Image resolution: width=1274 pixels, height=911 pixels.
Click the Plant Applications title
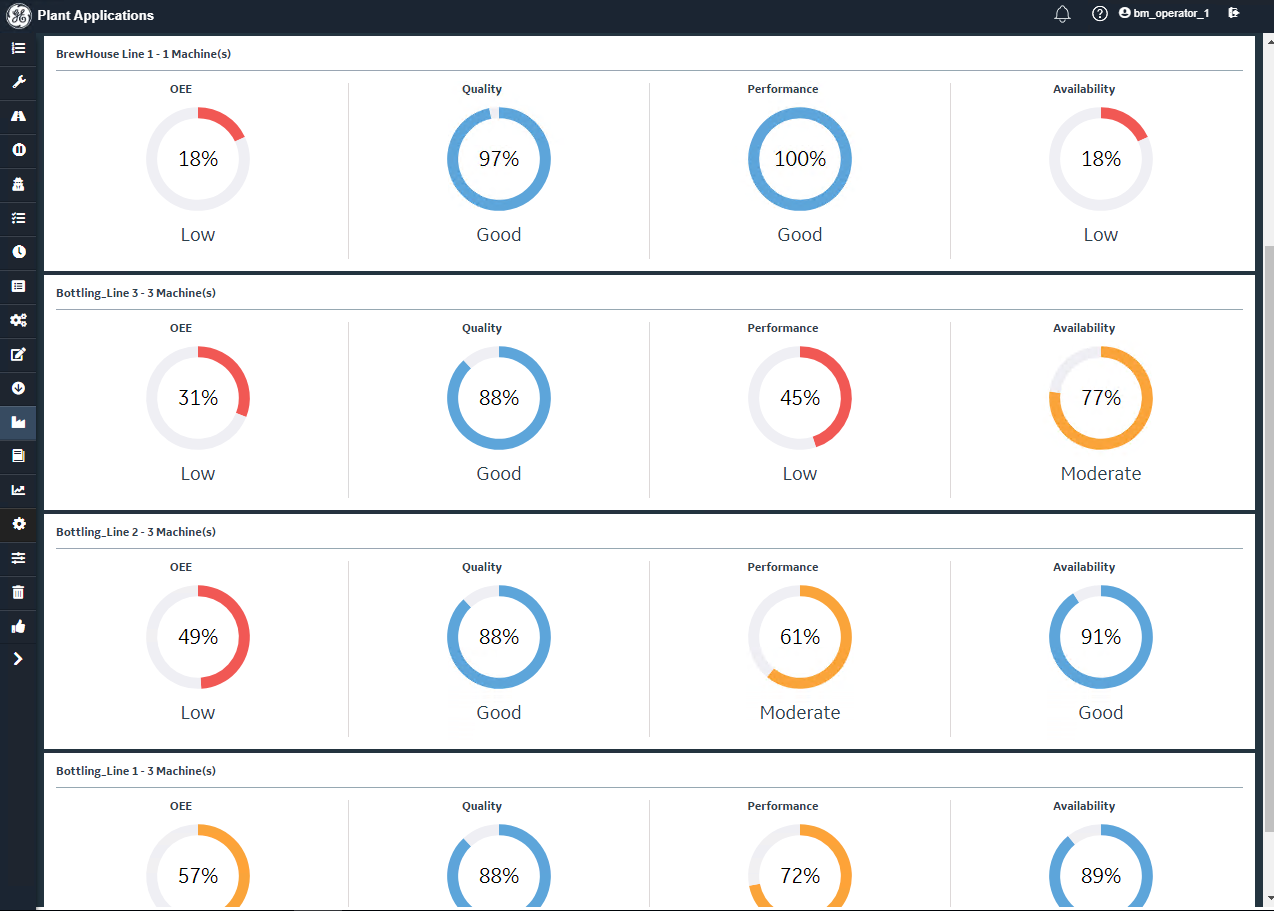pyautogui.click(x=96, y=16)
